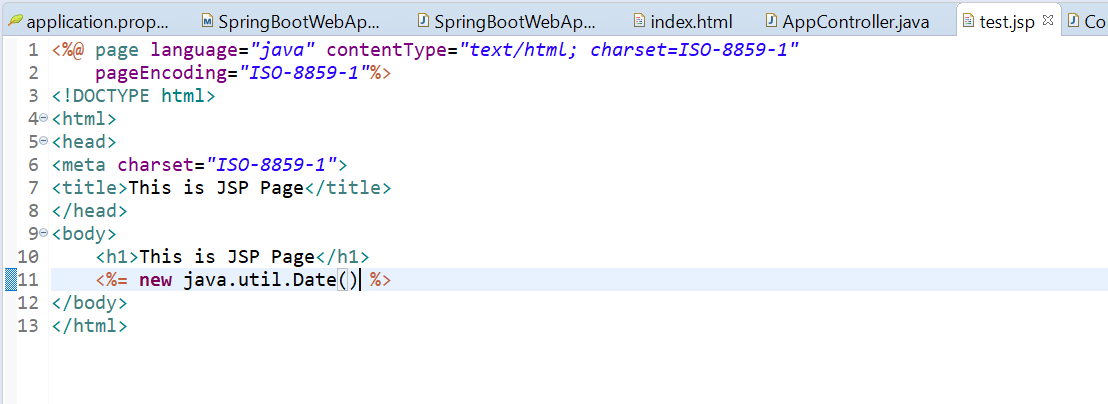1108x404 pixels.
Task: Click the HTML file icon on index.html tab
Action: click(639, 21)
